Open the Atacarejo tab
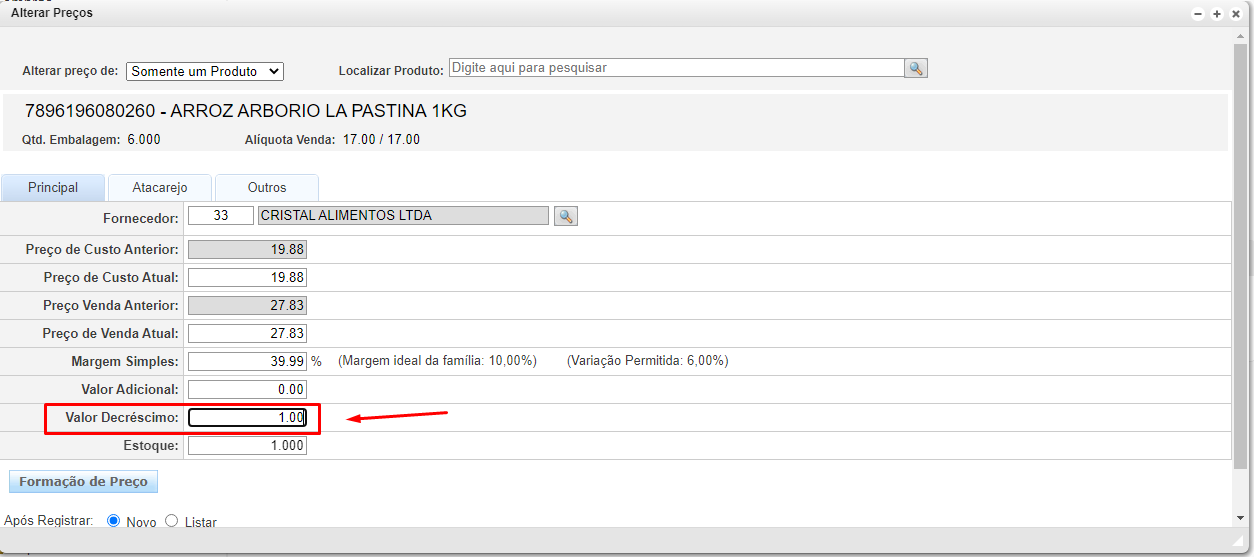The height and width of the screenshot is (559, 1256). pyautogui.click(x=160, y=188)
